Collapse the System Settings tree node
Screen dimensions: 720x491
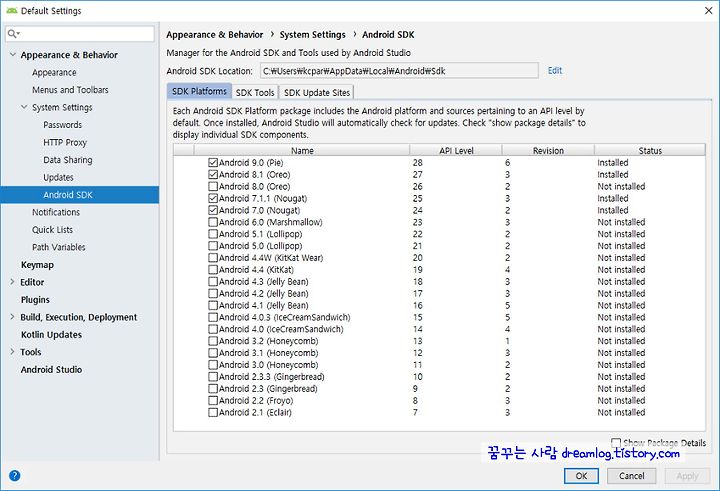24,107
